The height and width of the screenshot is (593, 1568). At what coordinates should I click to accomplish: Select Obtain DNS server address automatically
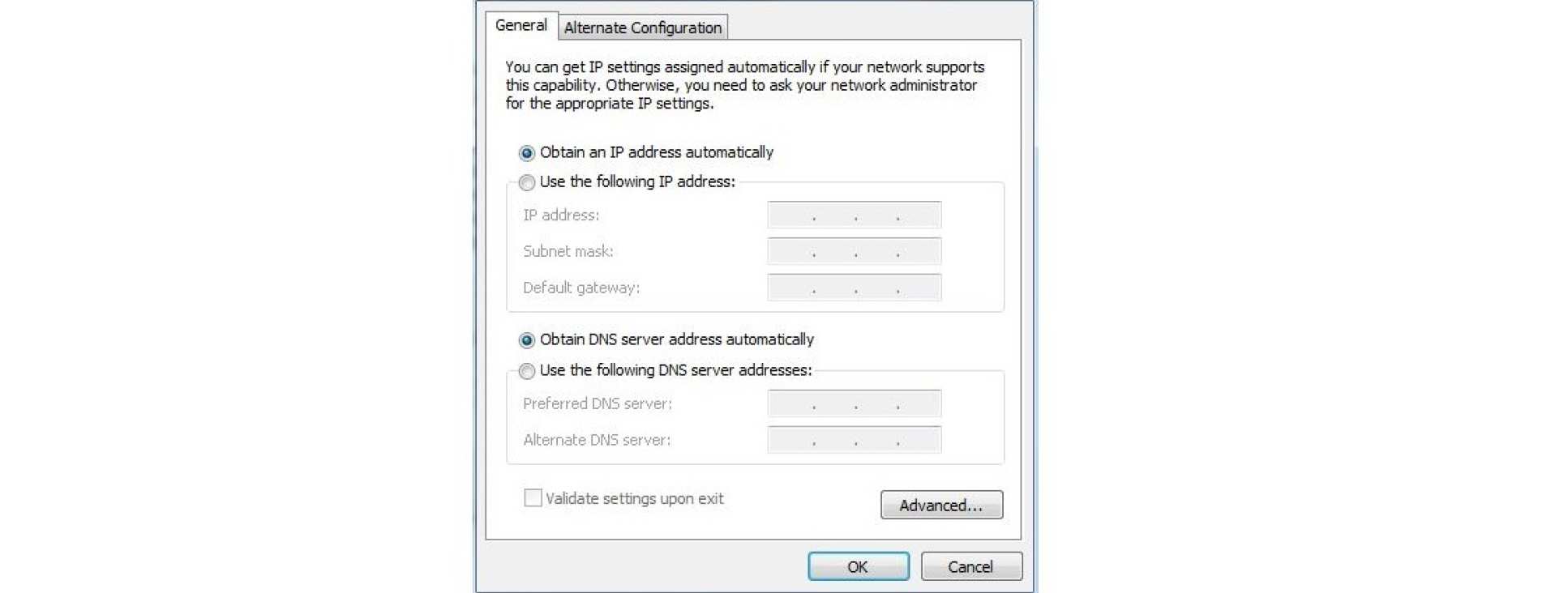pyautogui.click(x=528, y=339)
